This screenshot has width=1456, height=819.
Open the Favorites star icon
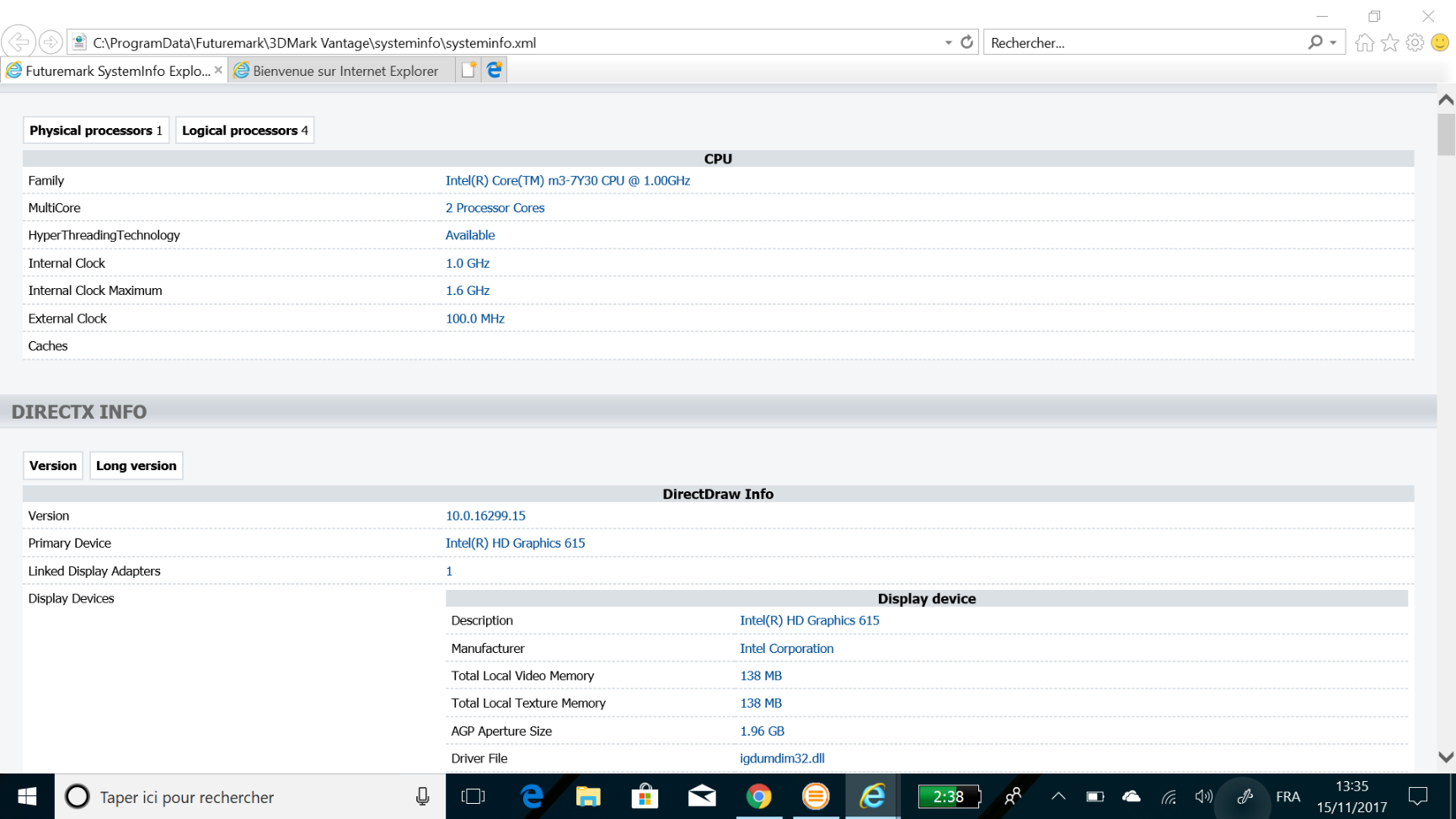[1389, 43]
